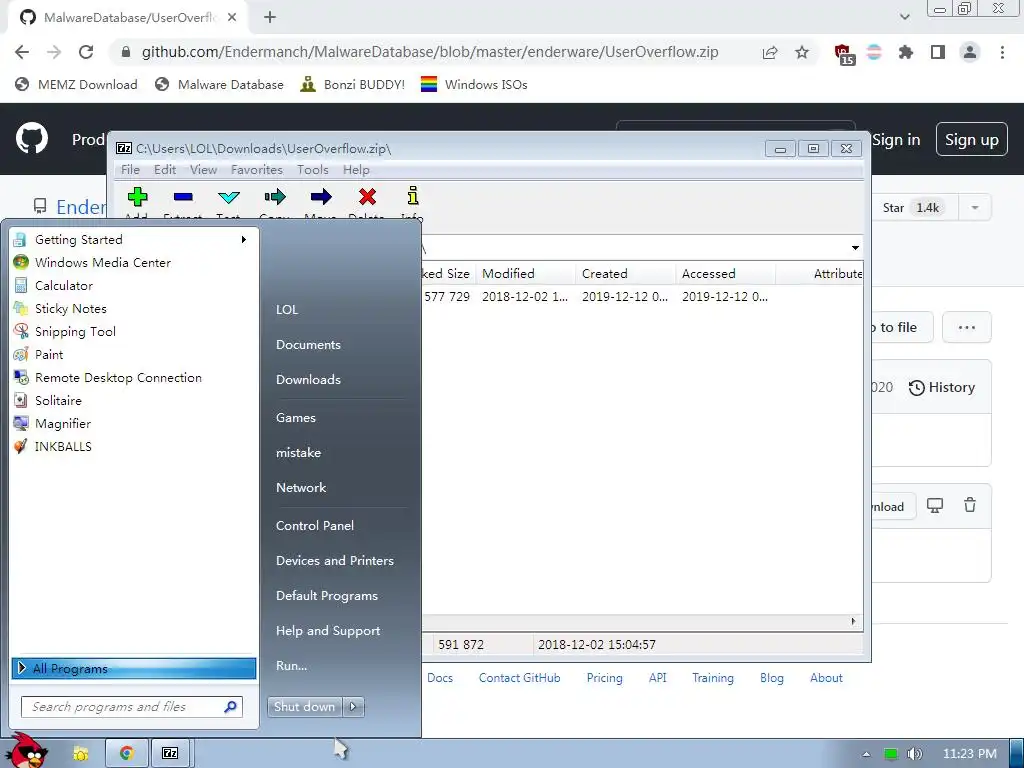Click the 7-Zip Copy toolbar icon

point(275,197)
